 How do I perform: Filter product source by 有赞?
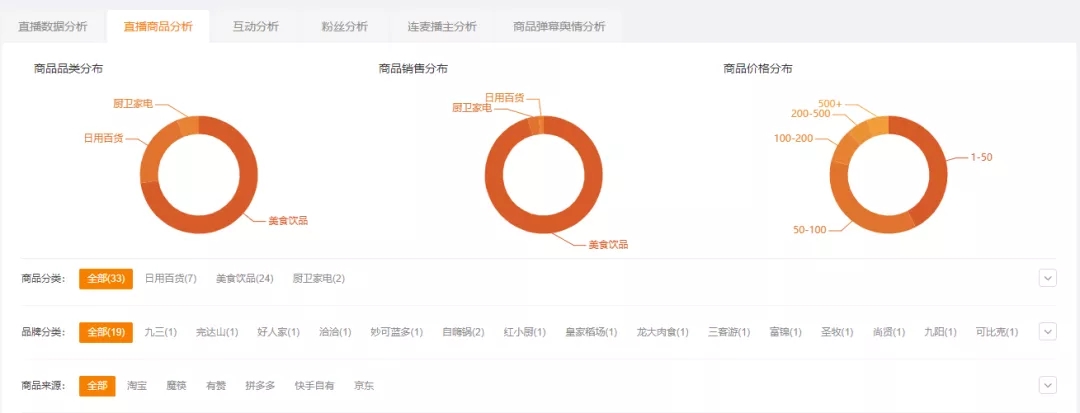(x=216, y=386)
